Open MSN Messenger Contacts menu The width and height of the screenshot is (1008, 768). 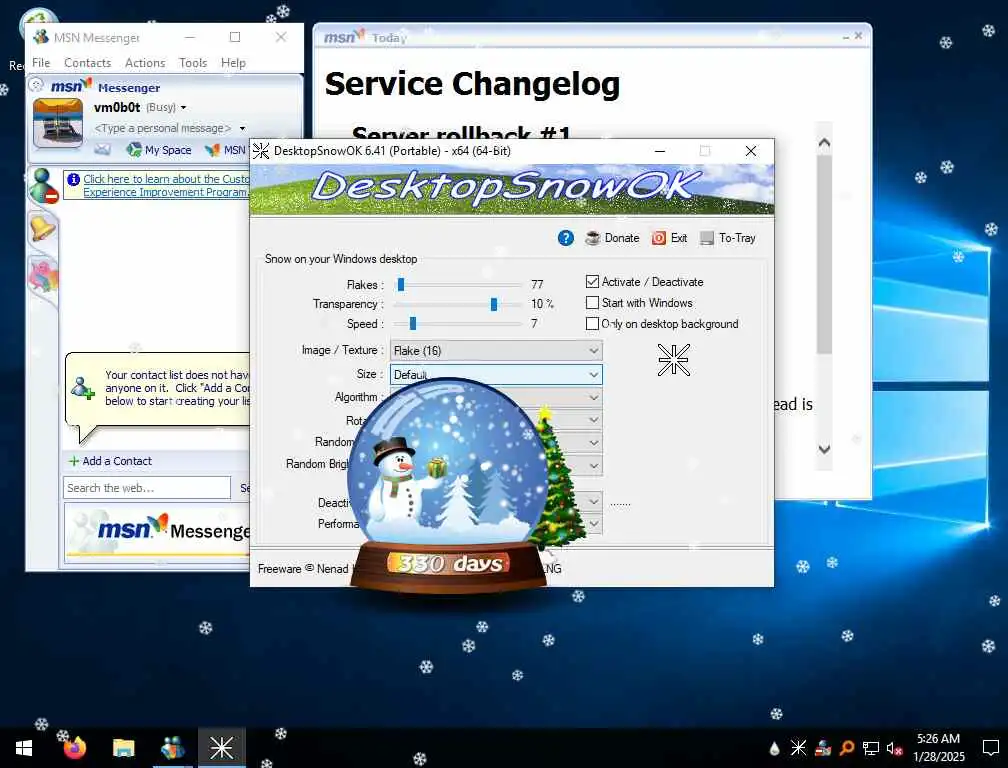pyautogui.click(x=87, y=62)
